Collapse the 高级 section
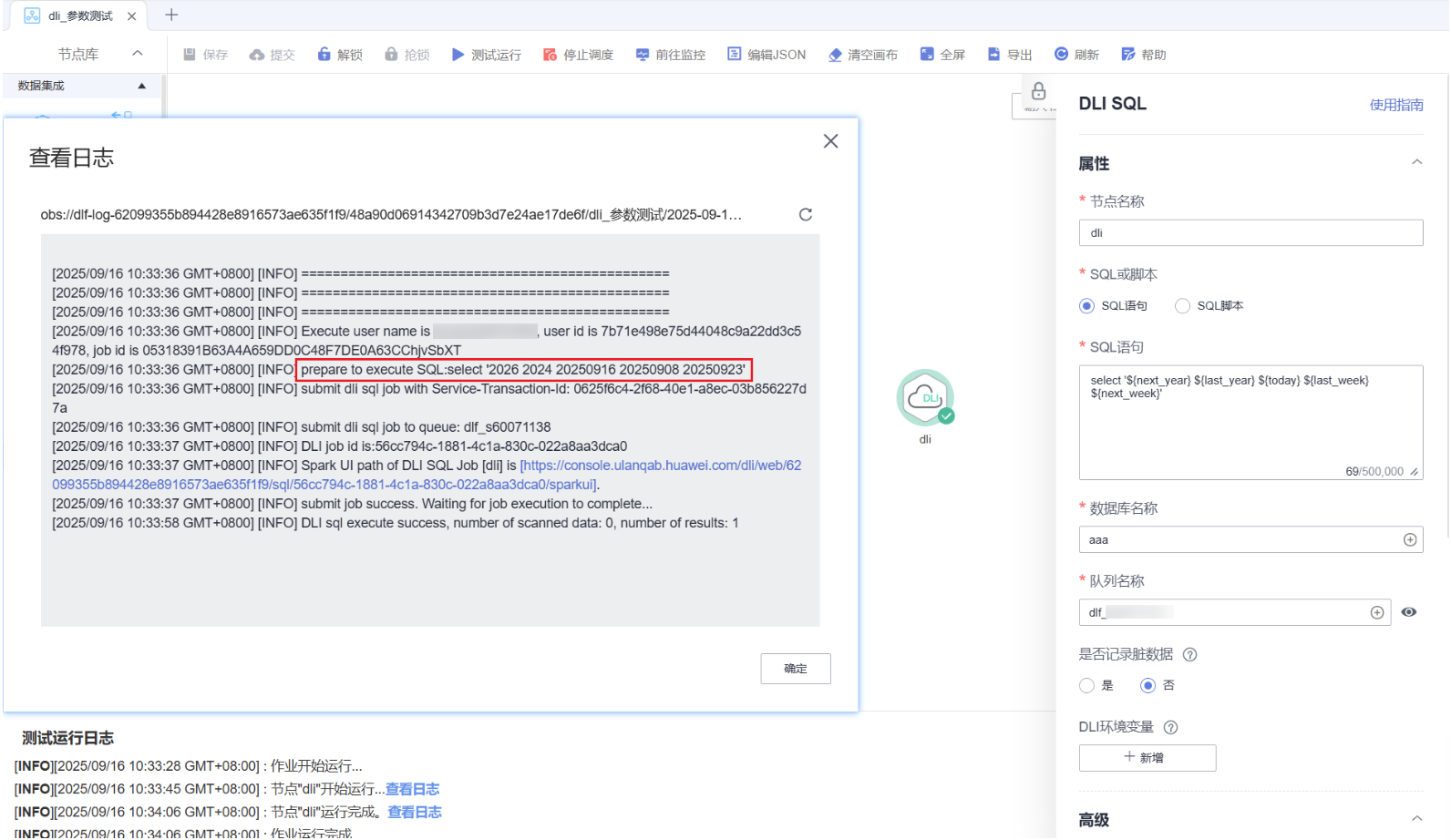 click(1416, 819)
